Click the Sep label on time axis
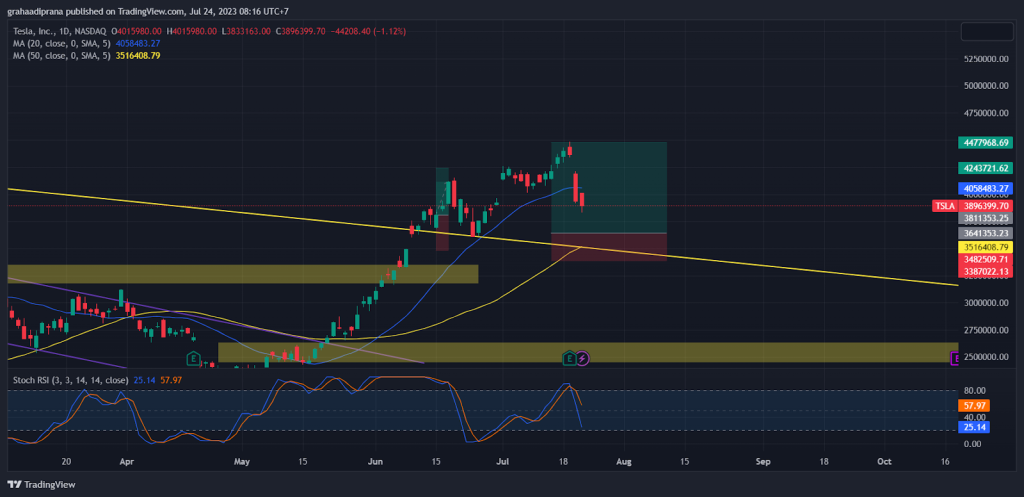The width and height of the screenshot is (1024, 497). [x=763, y=461]
